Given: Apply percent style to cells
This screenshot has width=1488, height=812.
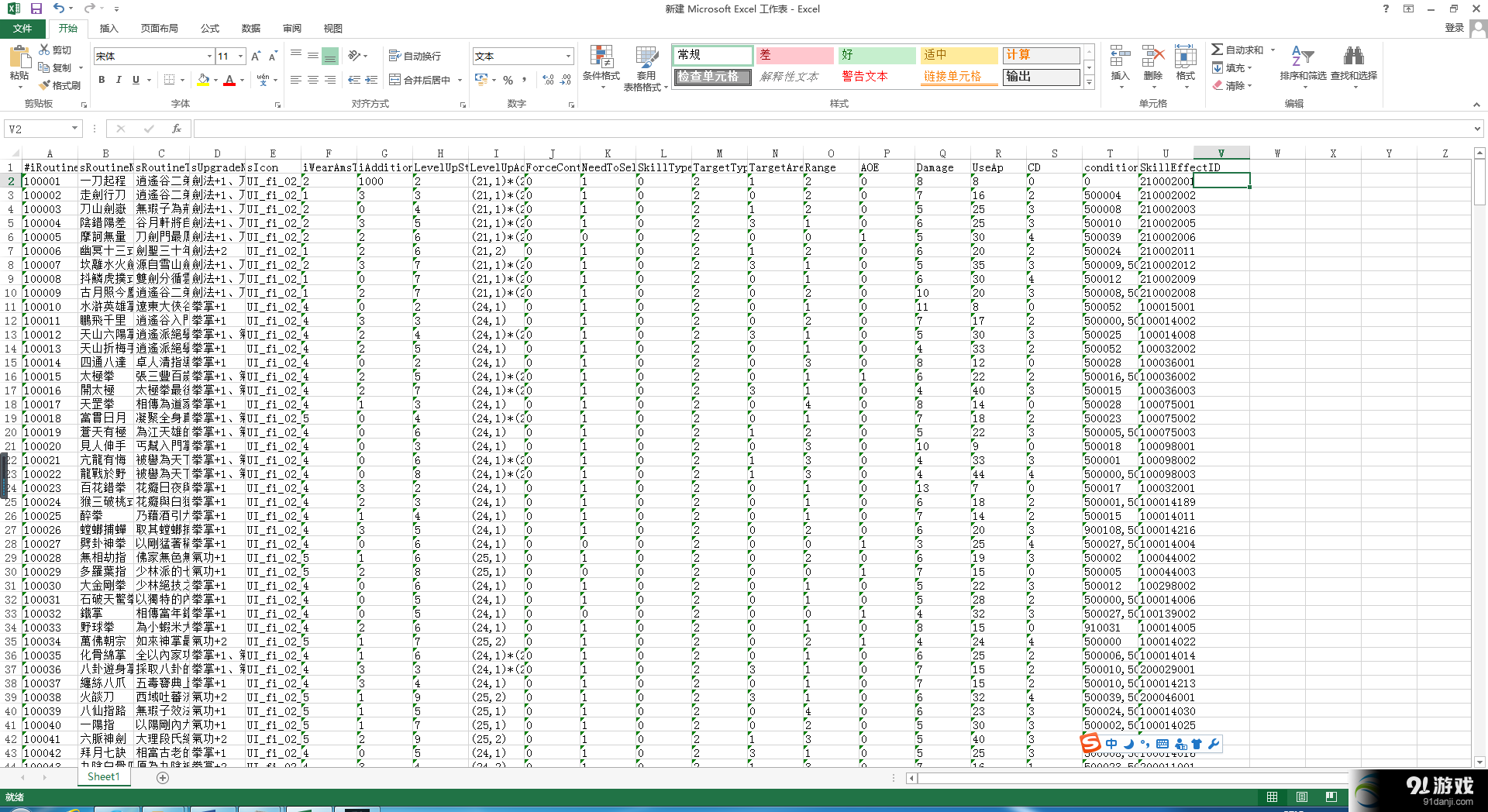Looking at the screenshot, I should (x=508, y=80).
